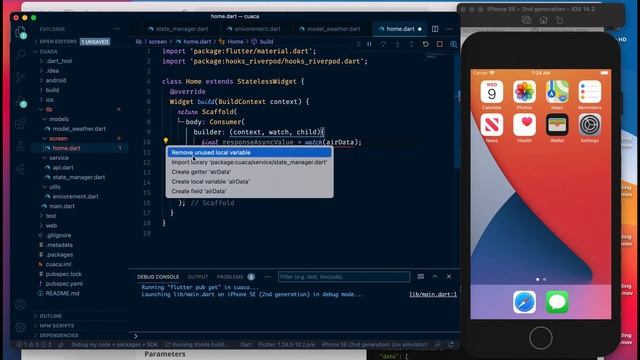The height and width of the screenshot is (360, 640).
Task: Open the Explorer panel's ellipsis menu
Action: (117, 29)
